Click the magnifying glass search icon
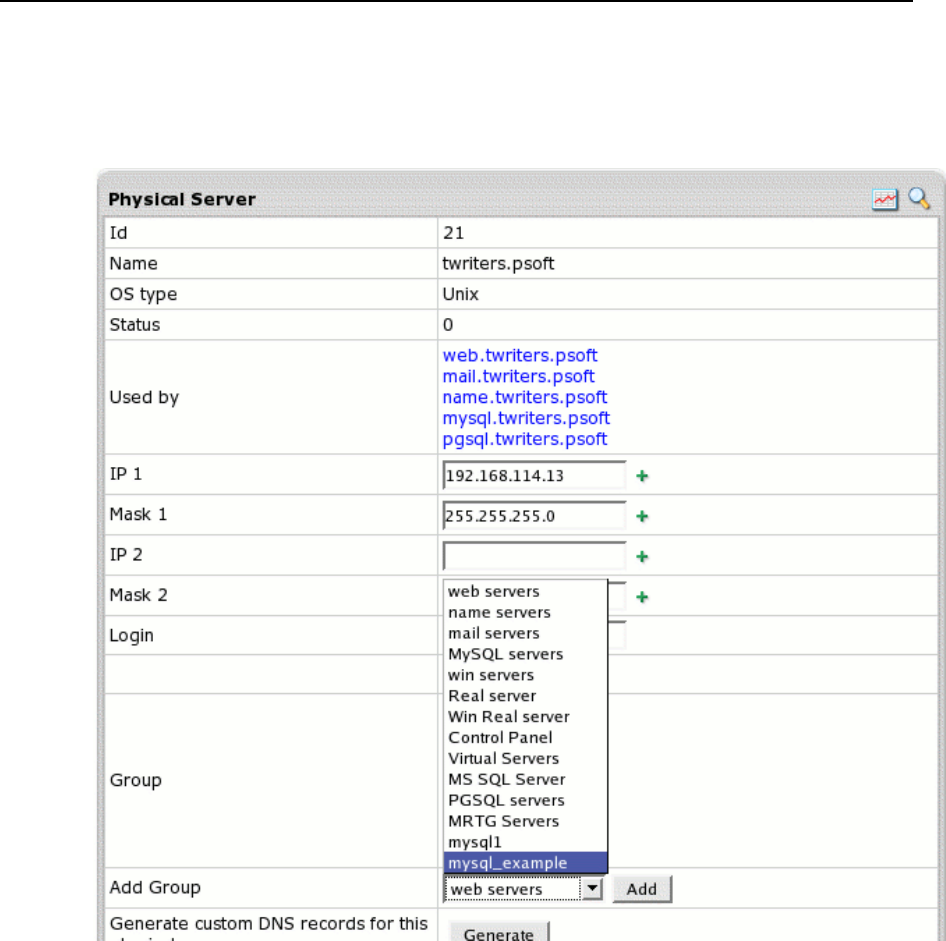Viewport: 946px width, 941px height. pos(919,198)
